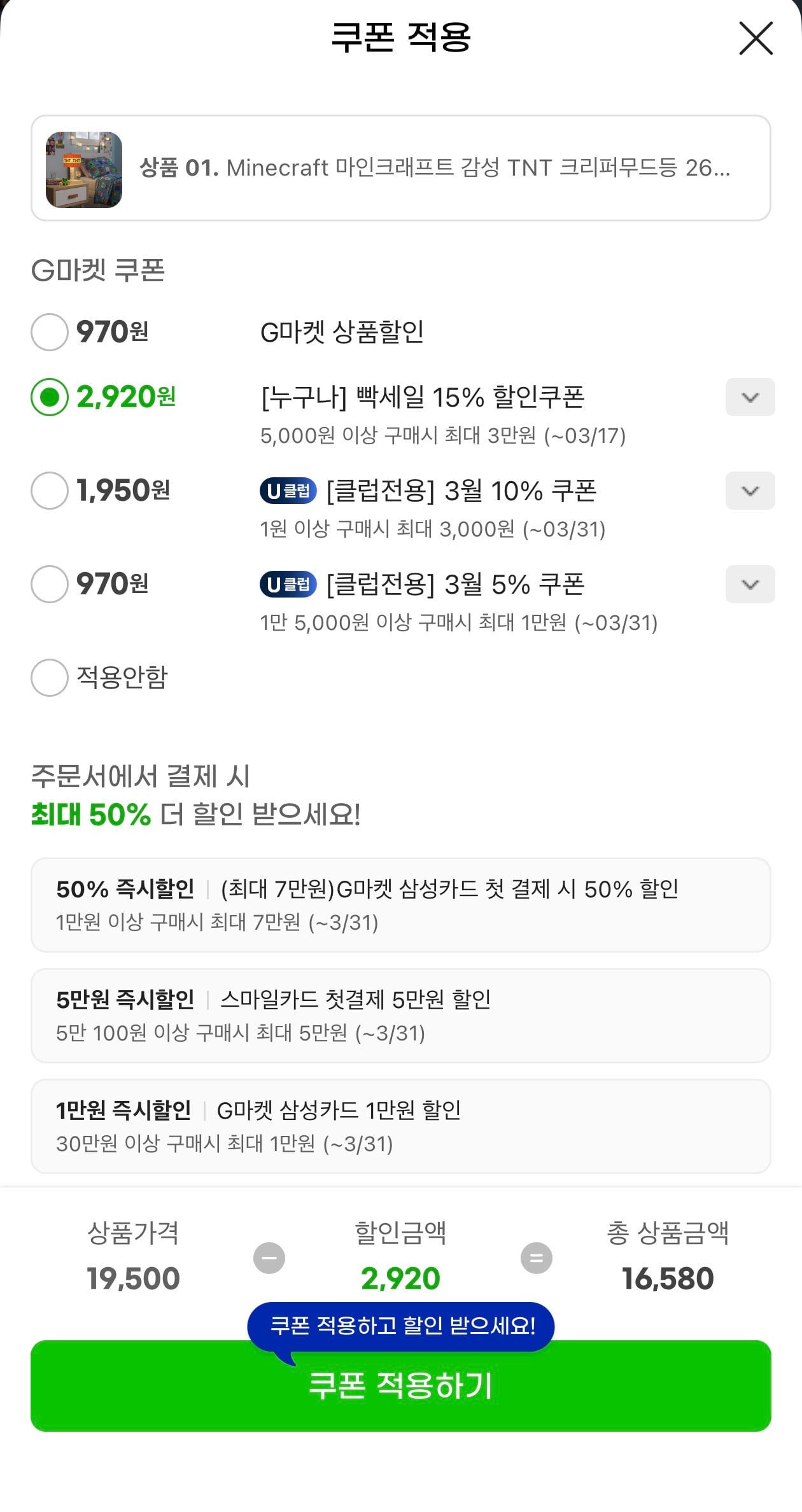Expand details for 3월 10% 쿠폰
Viewport: 802px width, 1512px height.
pyautogui.click(x=750, y=491)
